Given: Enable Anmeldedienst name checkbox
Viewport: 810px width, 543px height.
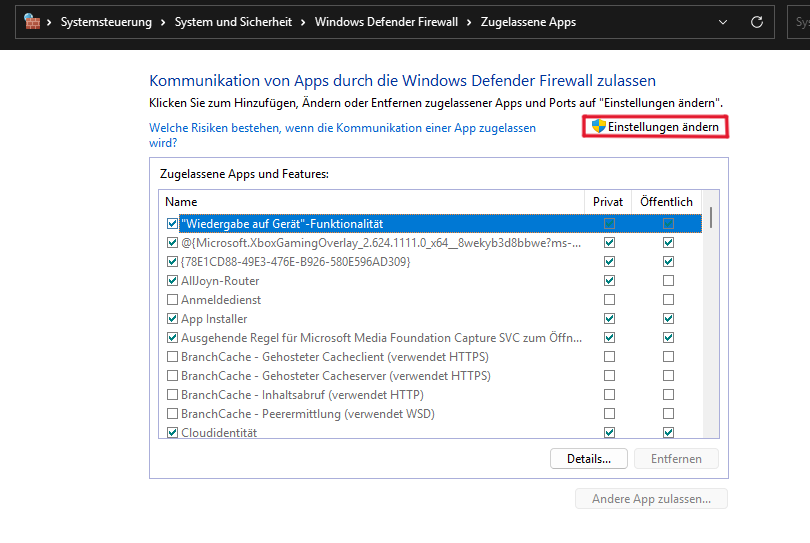Looking at the screenshot, I should [173, 300].
